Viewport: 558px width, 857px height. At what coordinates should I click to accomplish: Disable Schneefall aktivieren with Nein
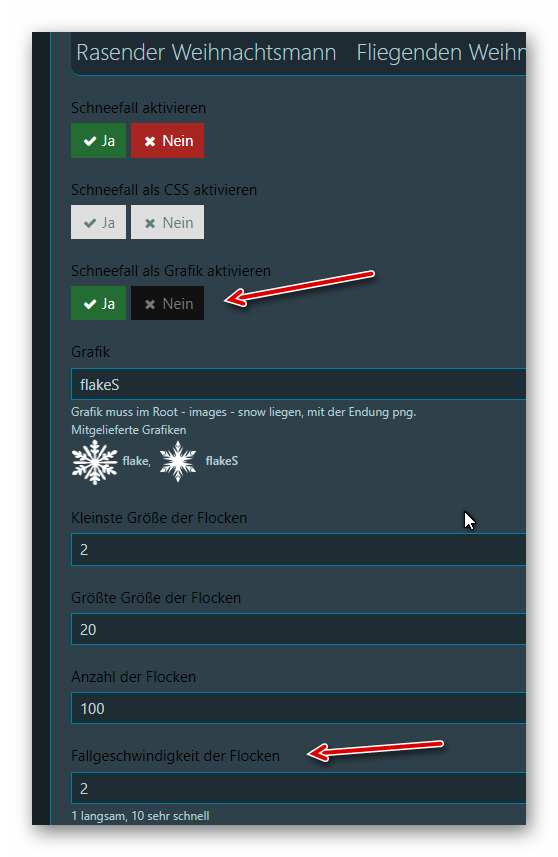coord(167,140)
